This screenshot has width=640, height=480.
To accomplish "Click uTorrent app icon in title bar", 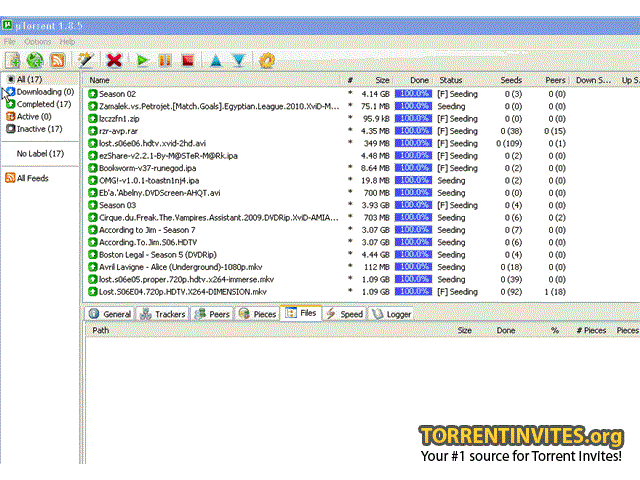I will click(7, 25).
